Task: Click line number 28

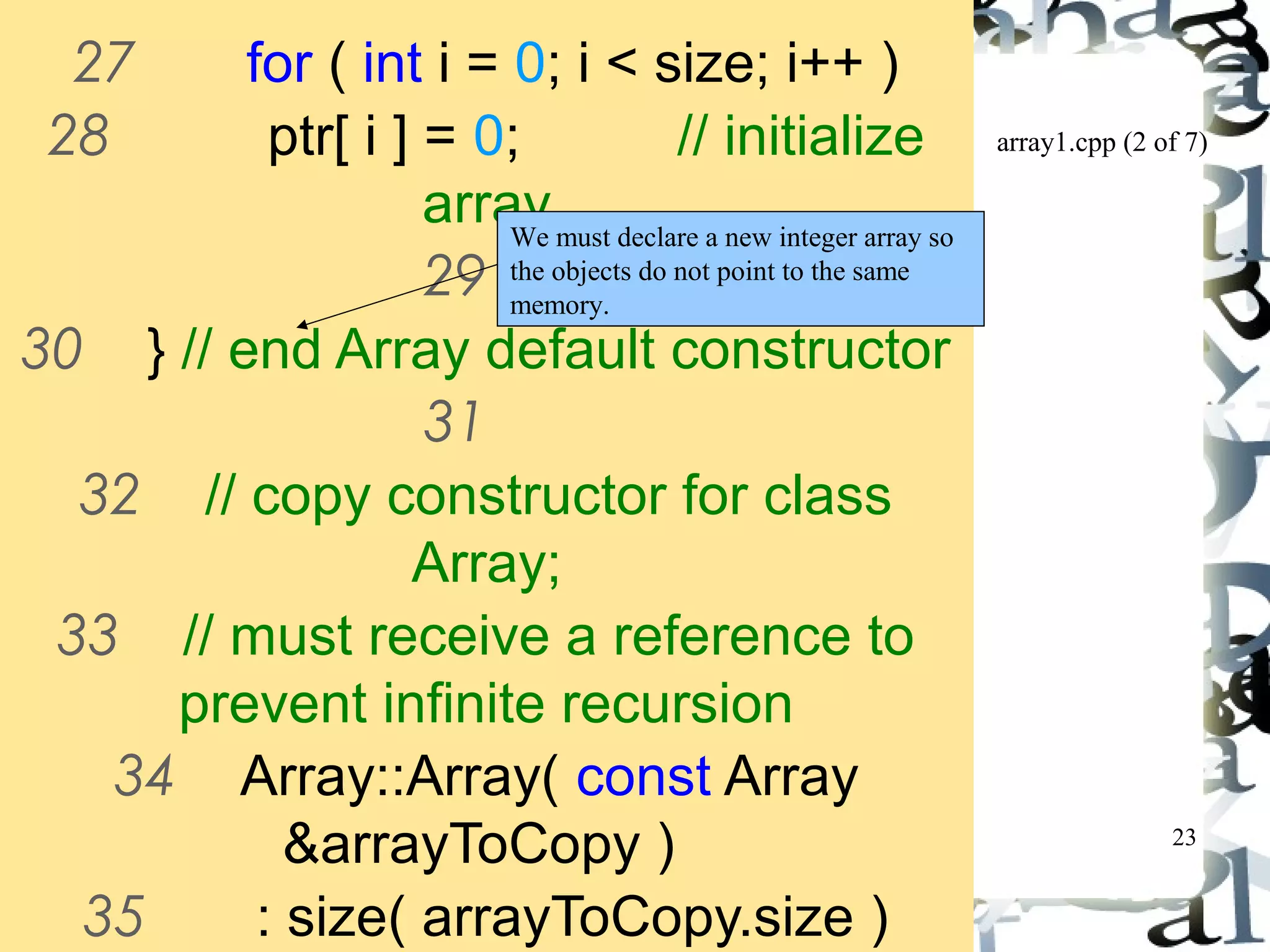Action: coord(78,136)
